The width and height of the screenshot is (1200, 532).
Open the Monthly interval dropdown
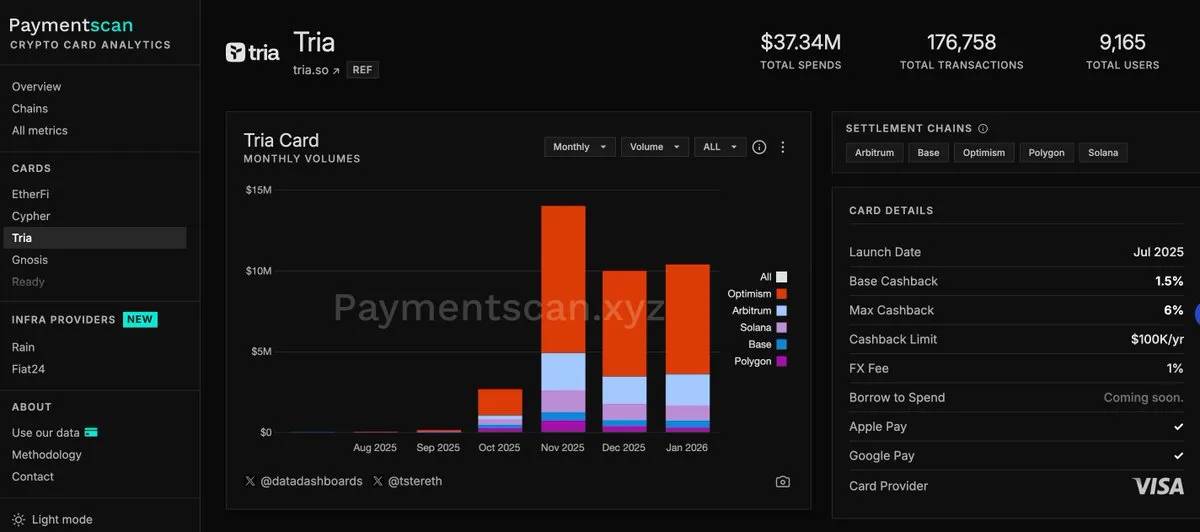pyautogui.click(x=579, y=147)
